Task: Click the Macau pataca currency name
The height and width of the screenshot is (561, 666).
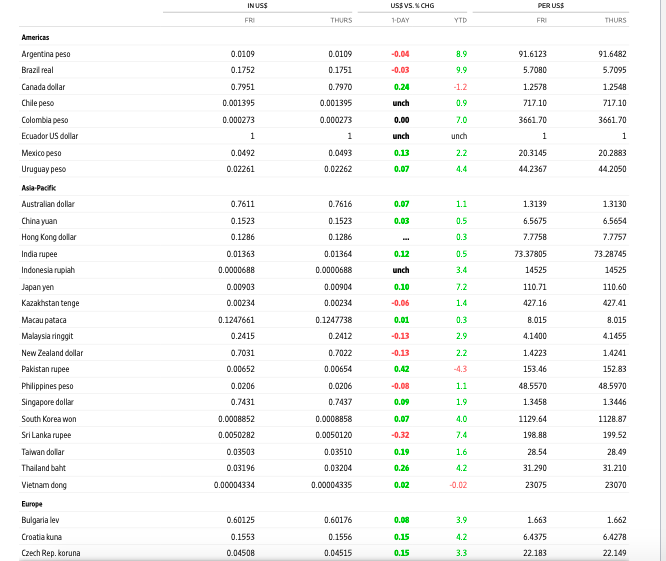Action: (44, 320)
